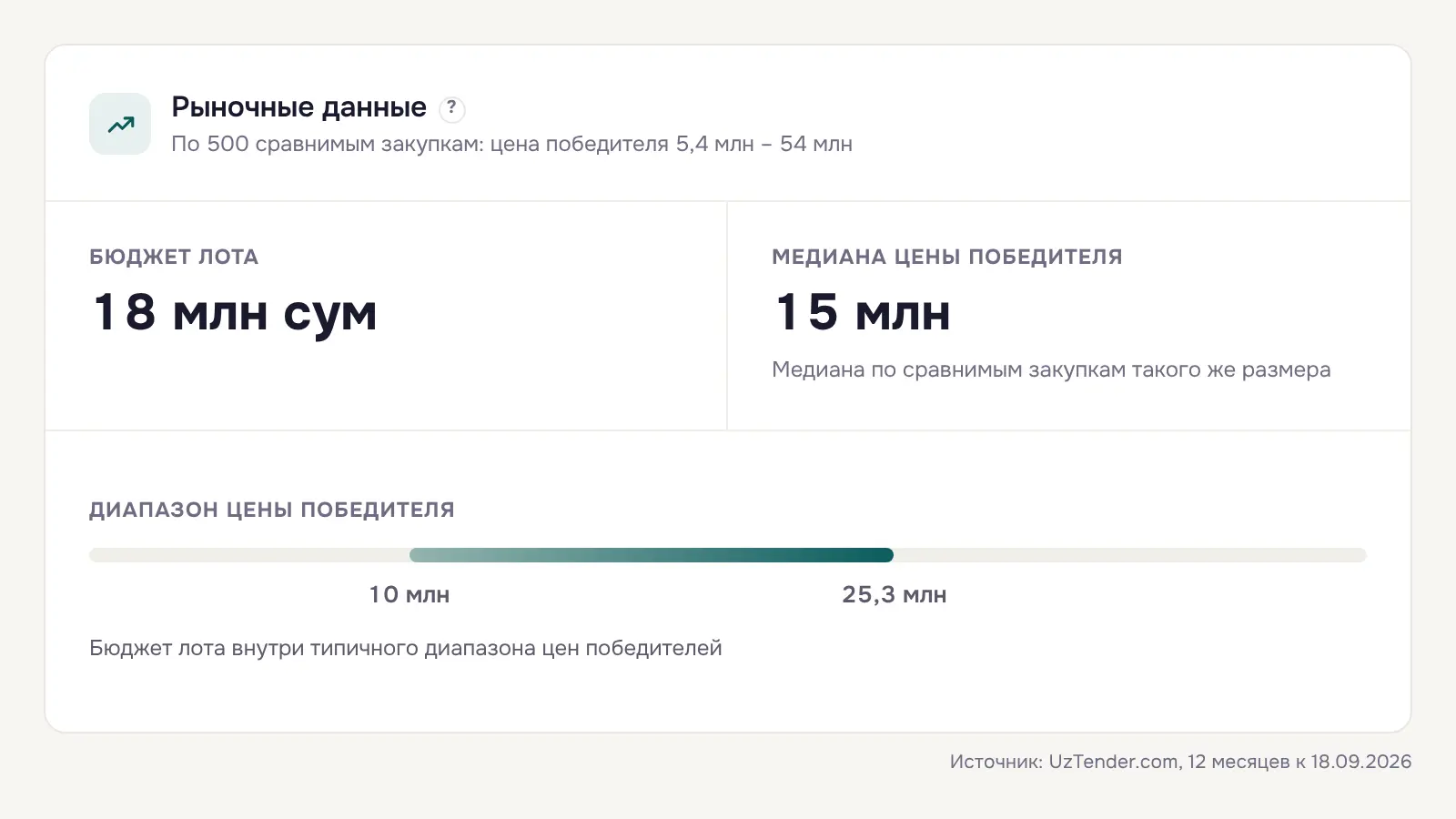
Task: Click the '25,3 млн' range label
Action: tap(895, 594)
